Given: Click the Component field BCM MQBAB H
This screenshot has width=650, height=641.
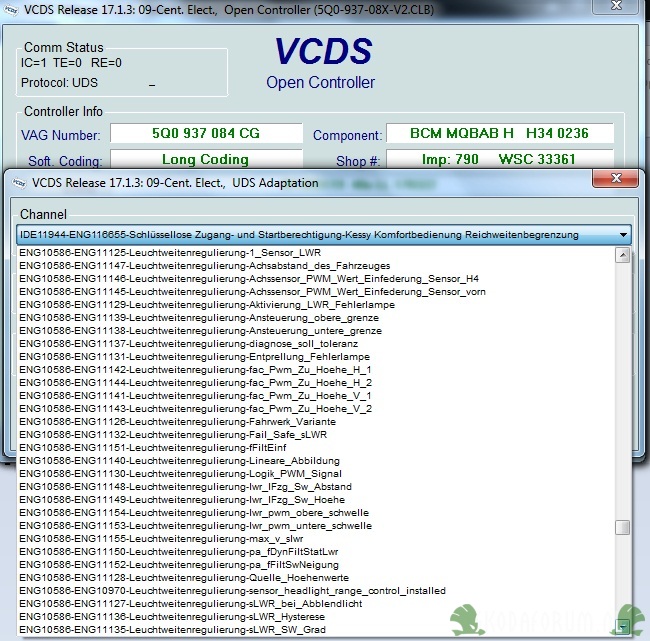Looking at the screenshot, I should click(x=499, y=134).
